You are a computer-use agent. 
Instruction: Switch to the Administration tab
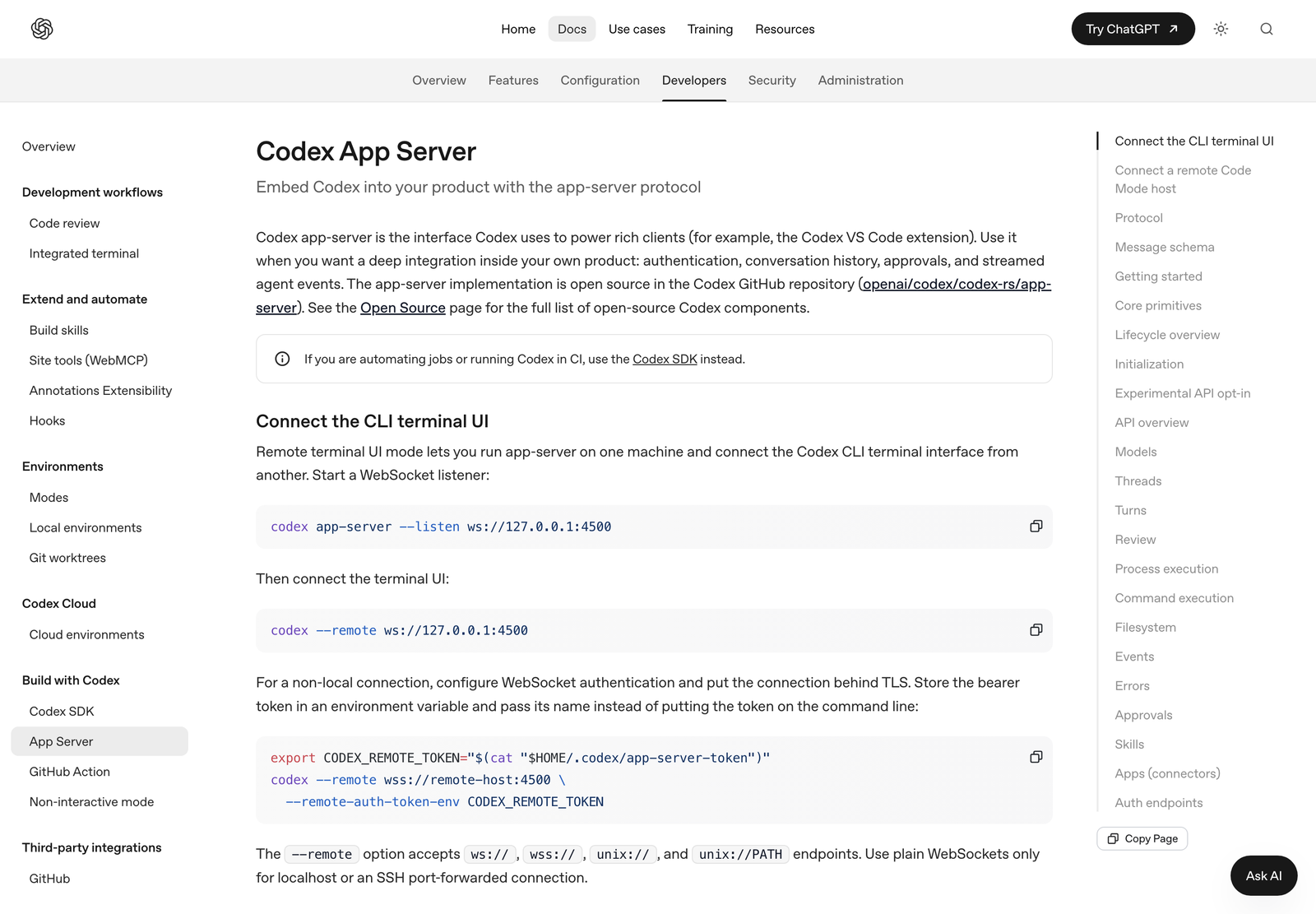(x=860, y=80)
